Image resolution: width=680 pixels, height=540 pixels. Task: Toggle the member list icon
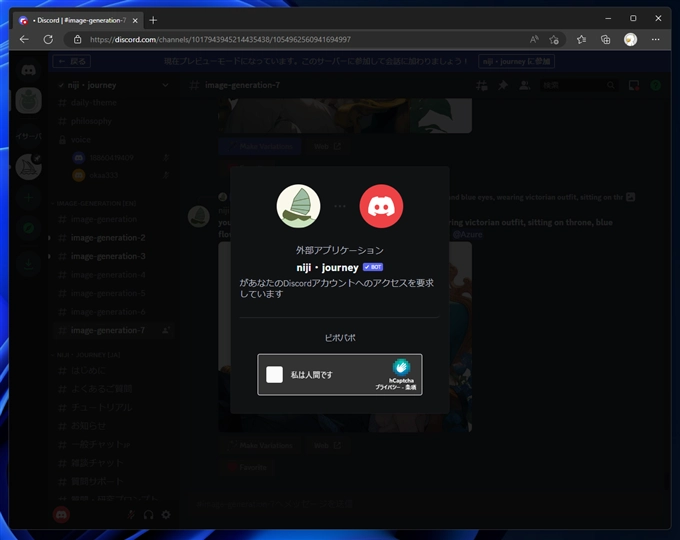524,85
